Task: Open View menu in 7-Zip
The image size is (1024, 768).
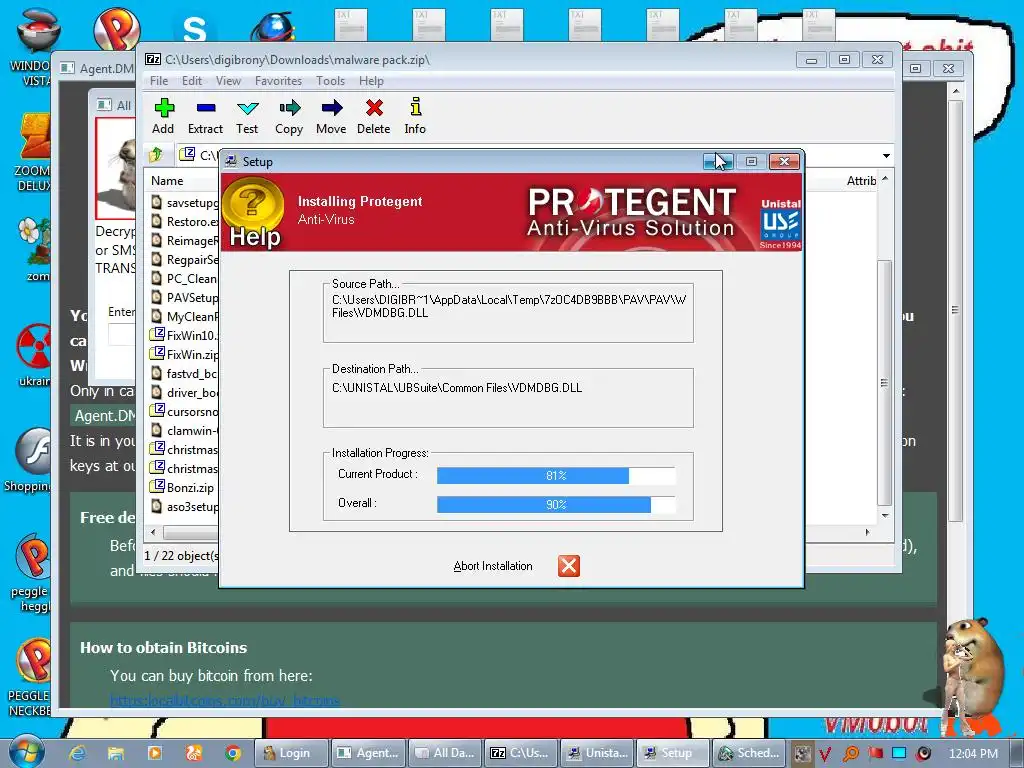Action: tap(229, 81)
